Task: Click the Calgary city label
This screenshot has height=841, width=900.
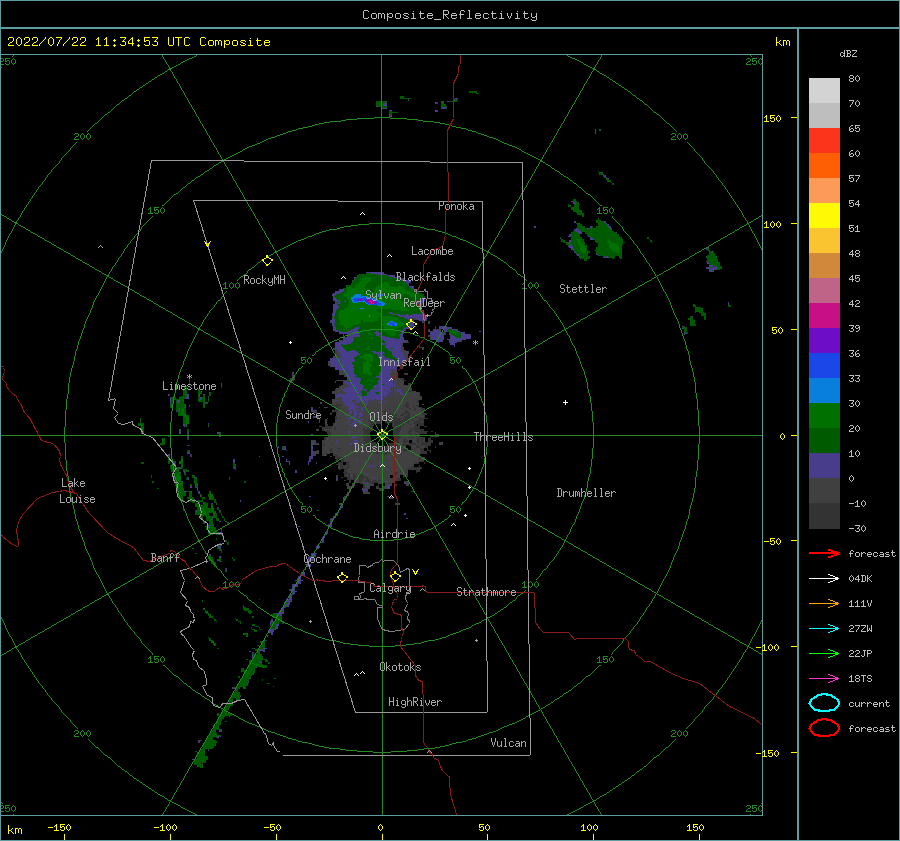Action: 390,588
